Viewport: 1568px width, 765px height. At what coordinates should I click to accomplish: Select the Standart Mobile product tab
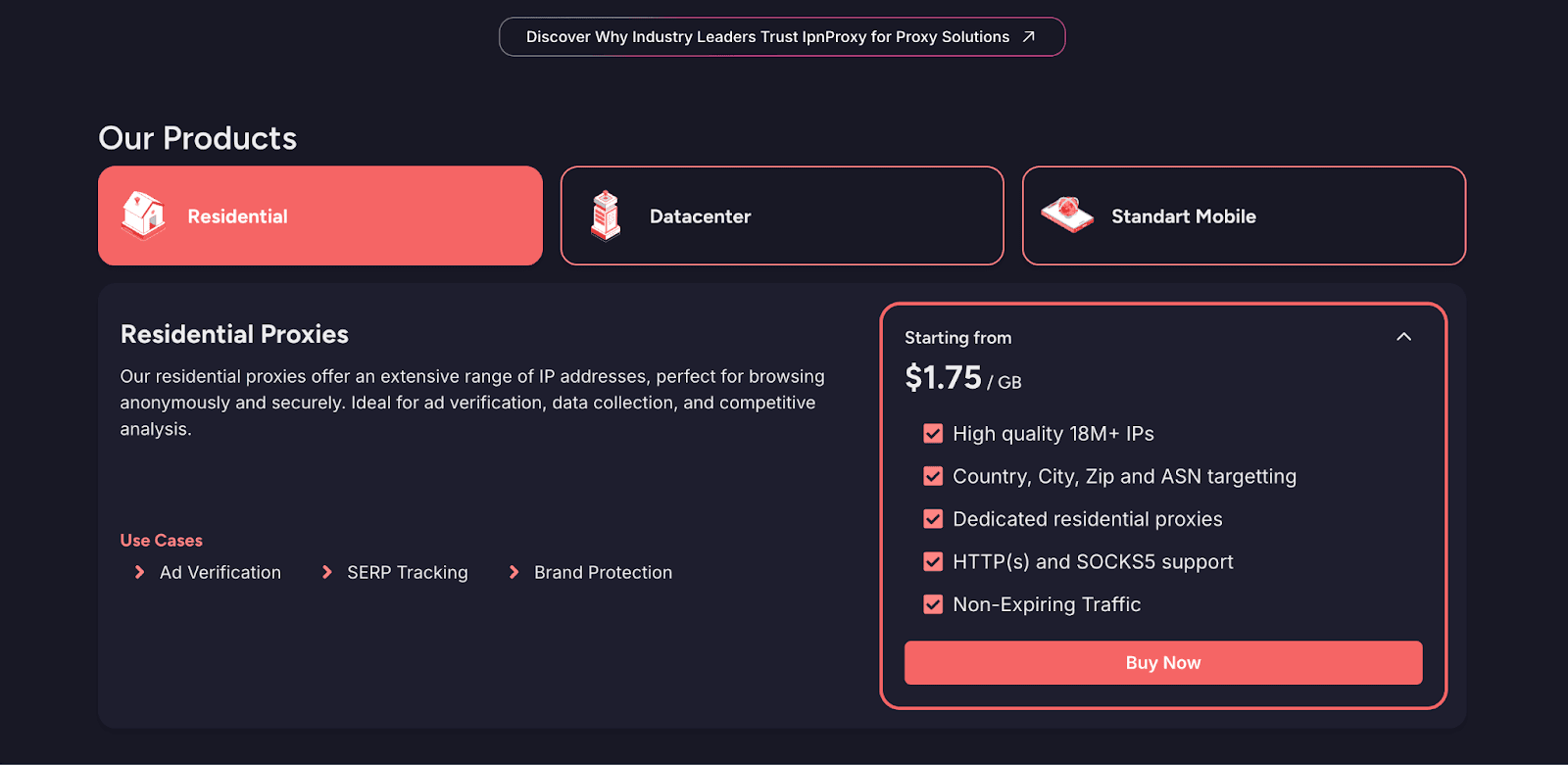pos(1244,215)
